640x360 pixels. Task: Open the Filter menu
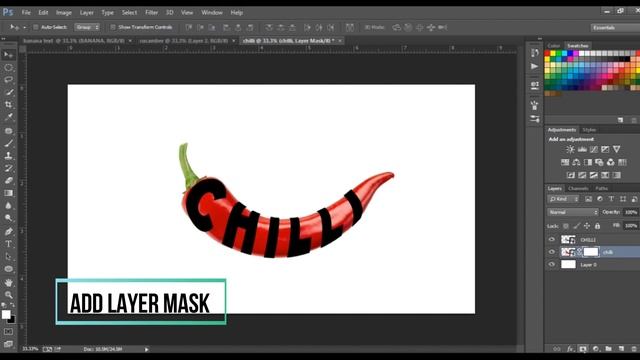[151, 13]
